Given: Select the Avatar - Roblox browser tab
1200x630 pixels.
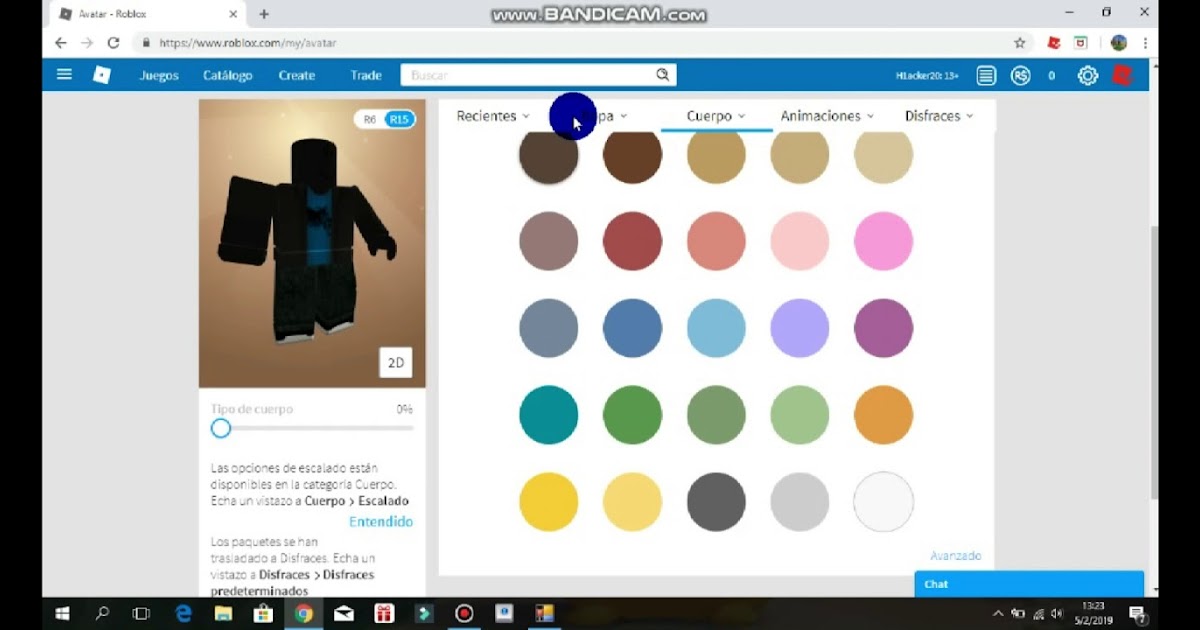Looking at the screenshot, I should pos(148,14).
